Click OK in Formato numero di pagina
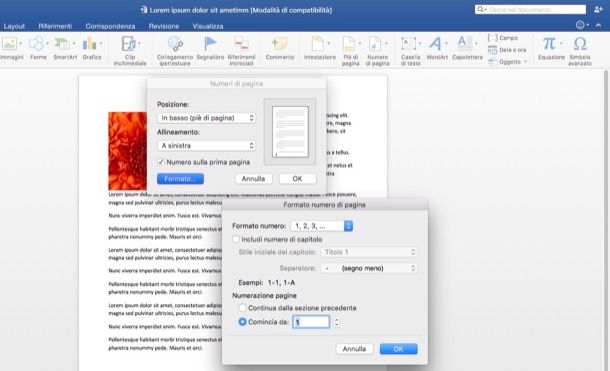The width and height of the screenshot is (610, 371). [x=398, y=349]
